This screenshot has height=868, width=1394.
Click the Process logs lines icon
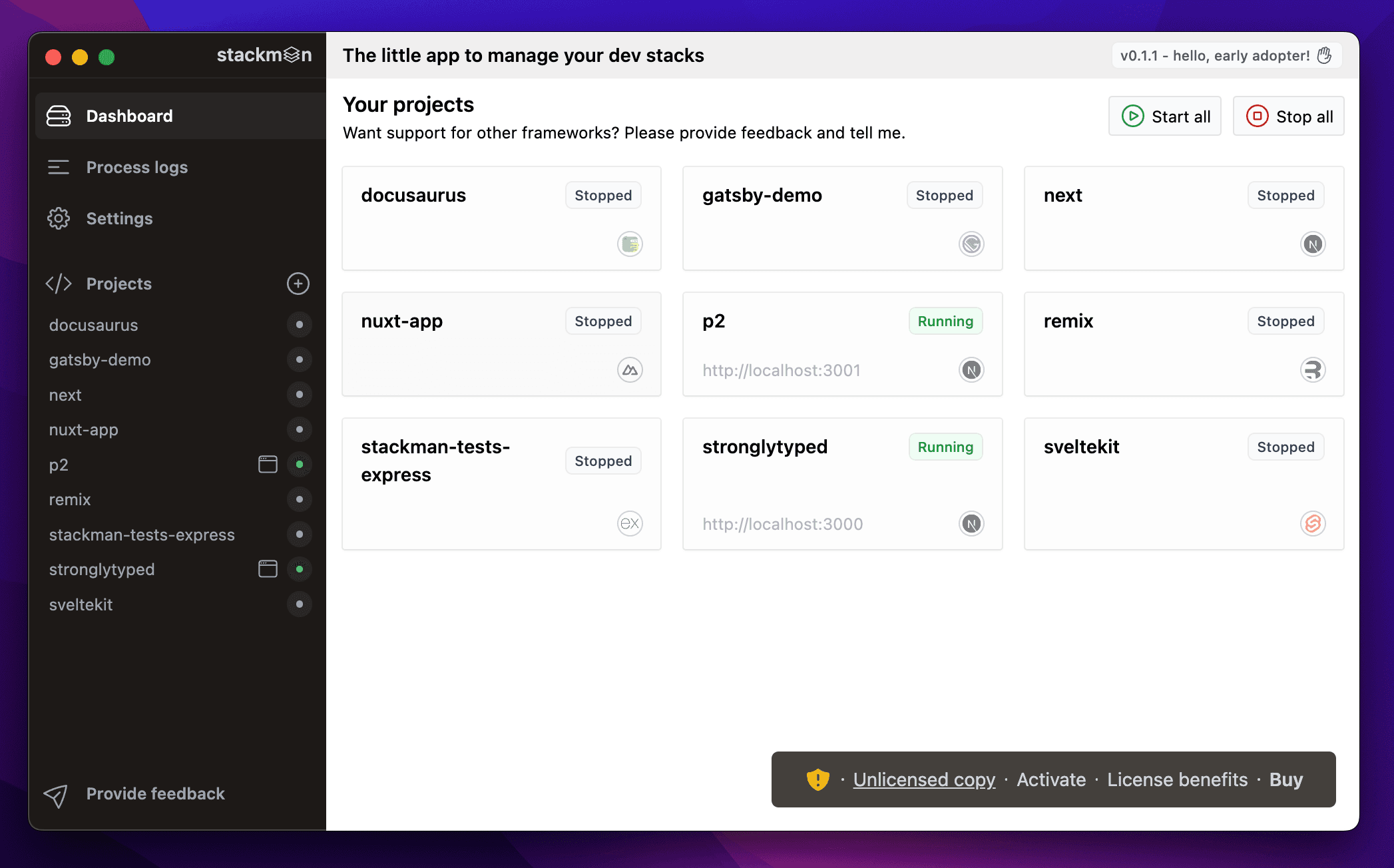coord(59,167)
